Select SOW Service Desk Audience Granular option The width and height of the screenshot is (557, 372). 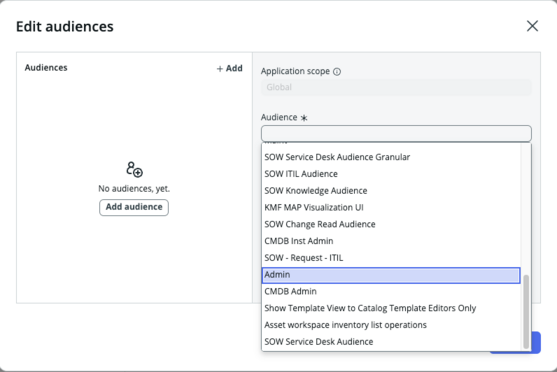[x=391, y=157]
